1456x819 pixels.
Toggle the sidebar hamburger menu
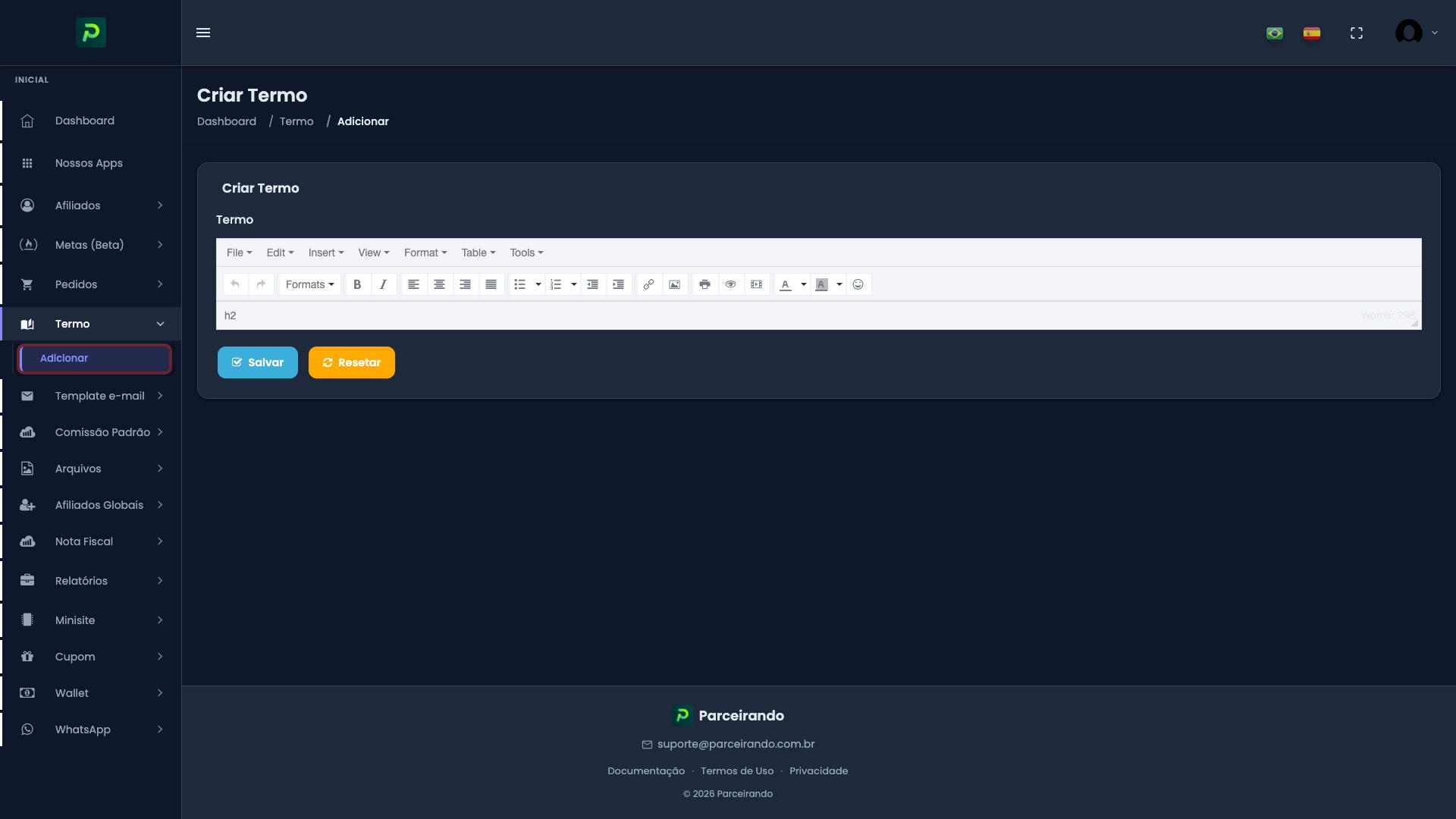[x=203, y=33]
